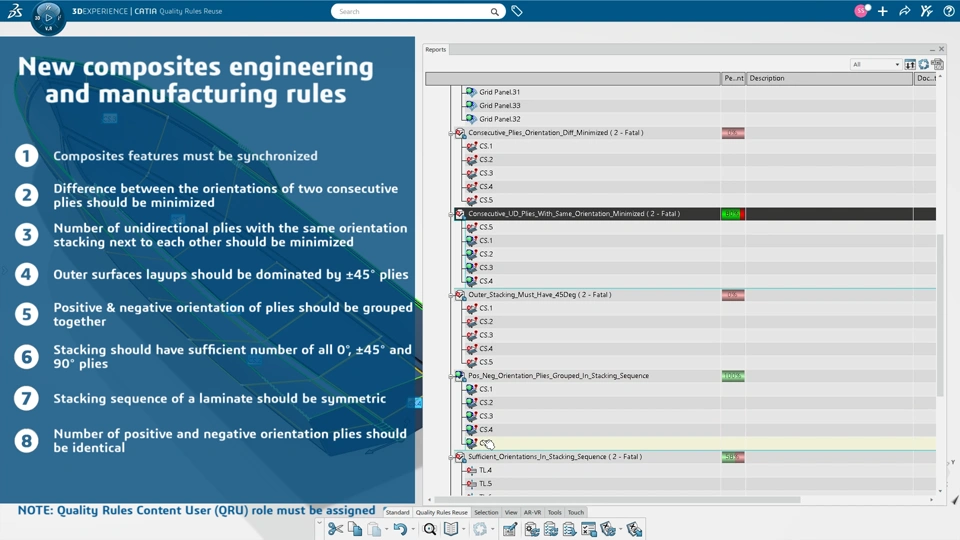Click the Undo arrow icon

pos(400,529)
